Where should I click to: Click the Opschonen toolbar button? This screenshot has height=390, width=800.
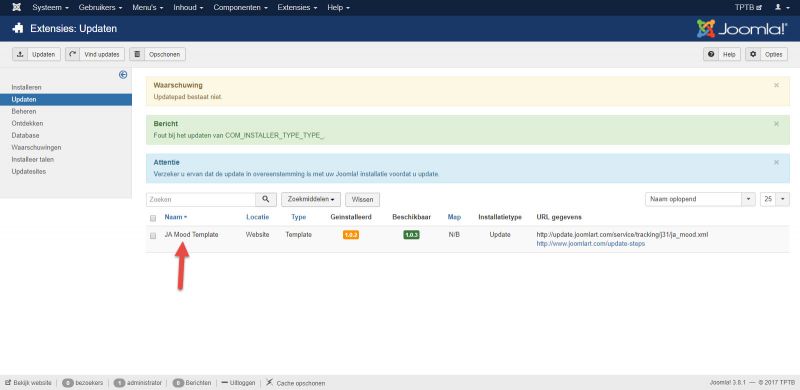[157, 54]
